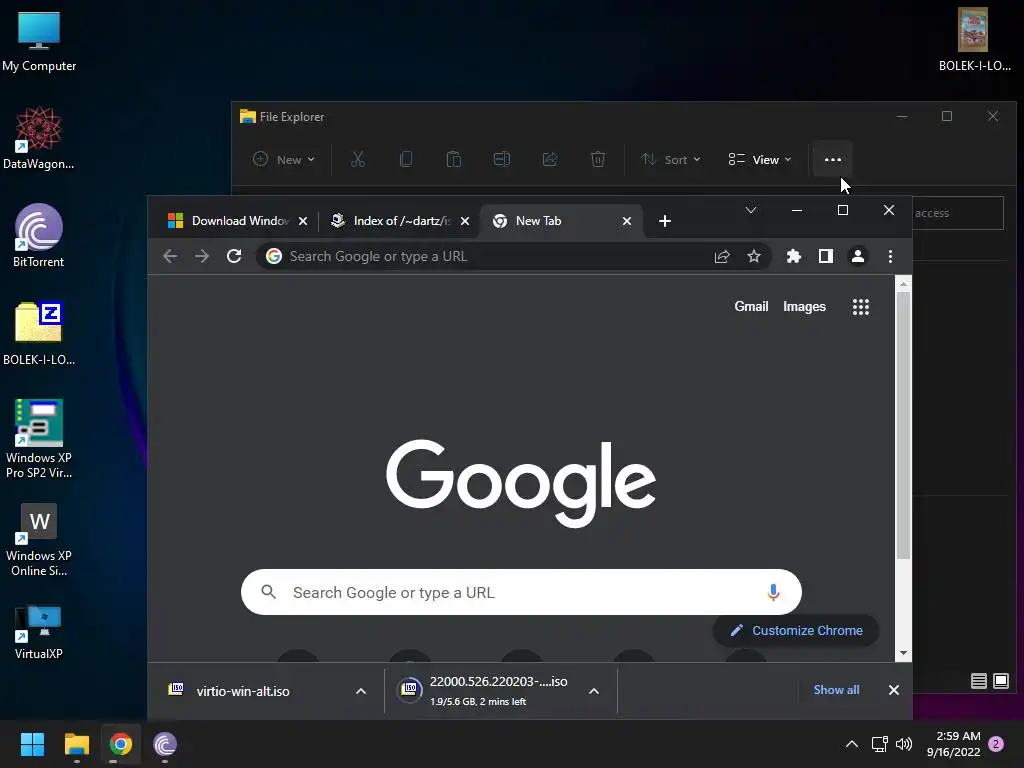Image resolution: width=1024 pixels, height=768 pixels.
Task: Click the BitTorrent taskbar icon
Action: coord(165,744)
